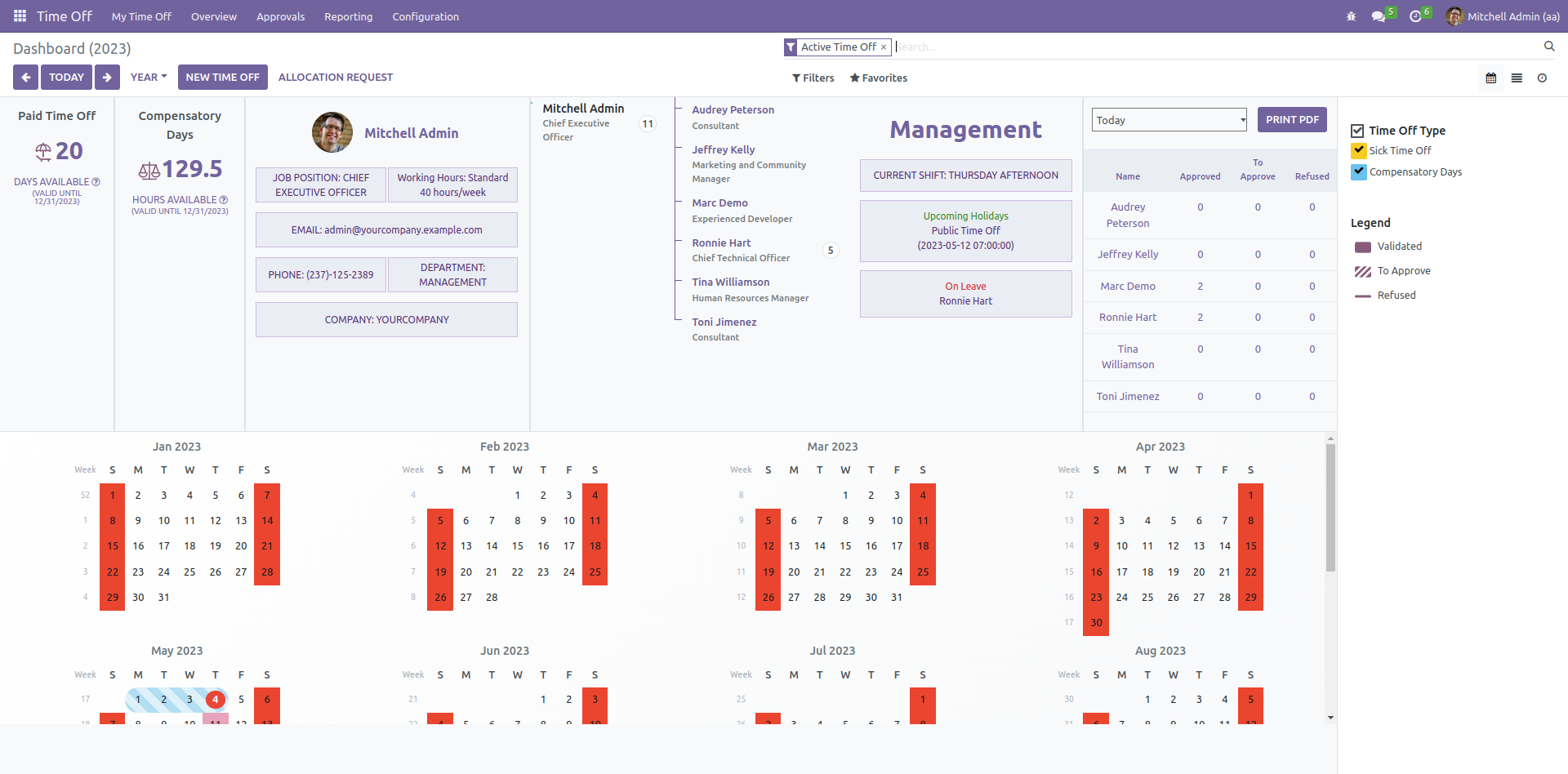Toggle the Time Off Type checkbox

pos(1357,131)
